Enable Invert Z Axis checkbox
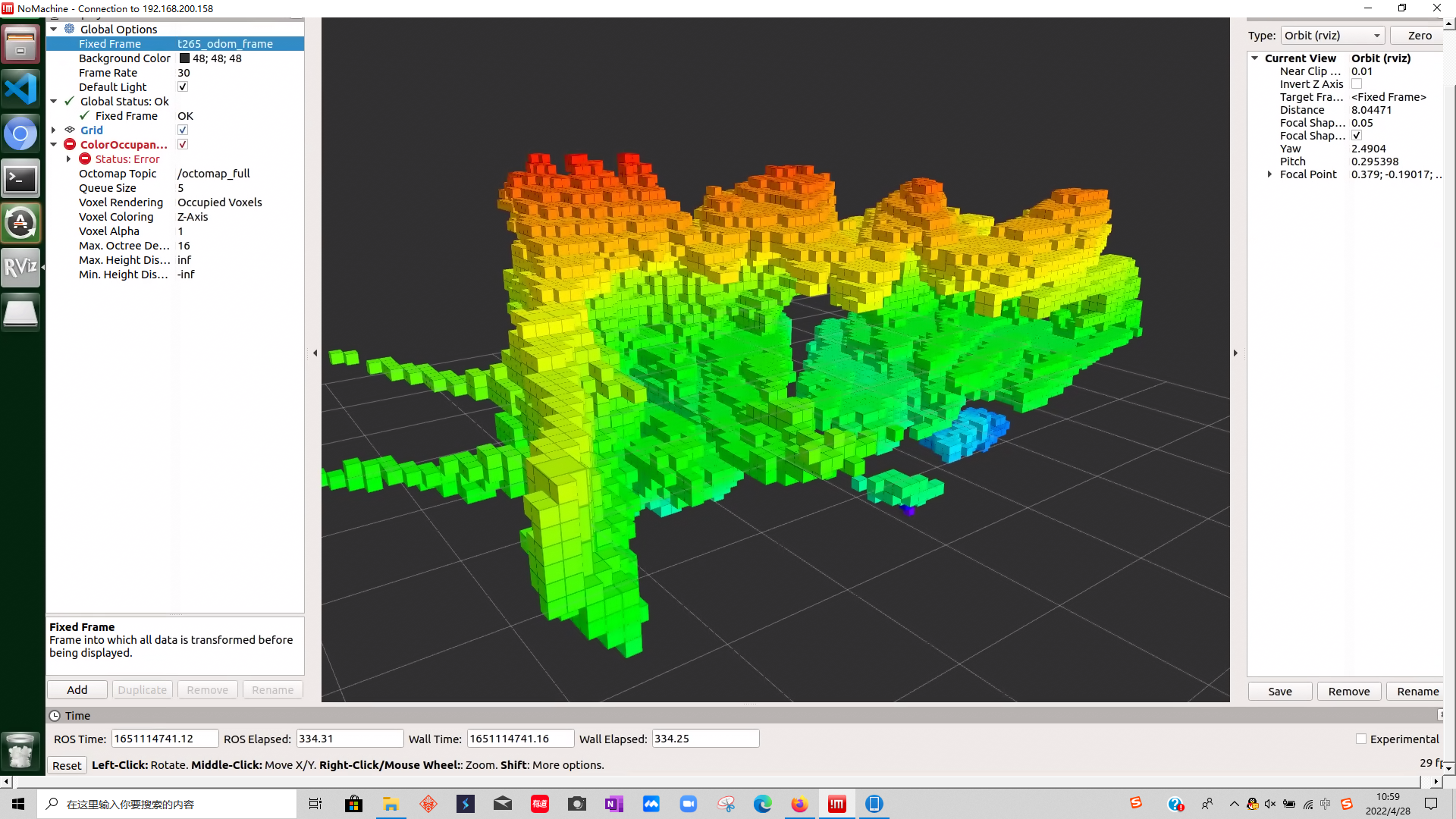This screenshot has height=819, width=1456. [1357, 84]
